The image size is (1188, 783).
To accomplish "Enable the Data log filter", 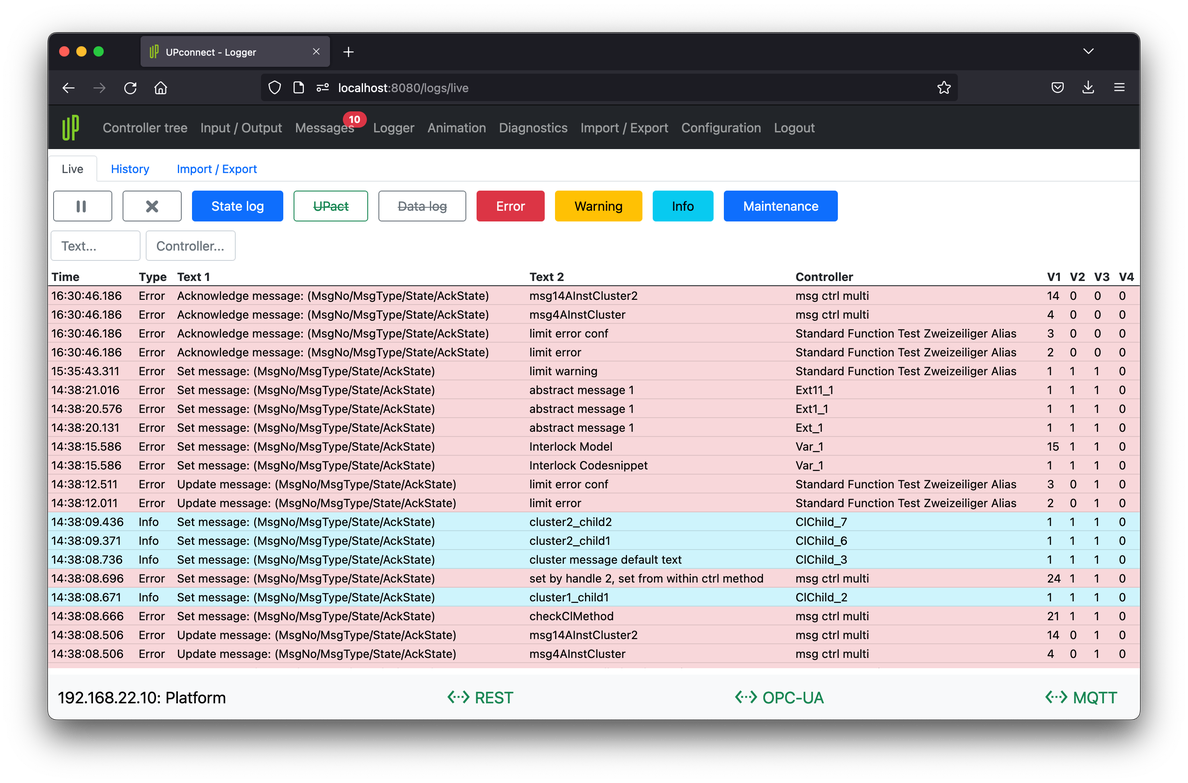I will (x=422, y=206).
